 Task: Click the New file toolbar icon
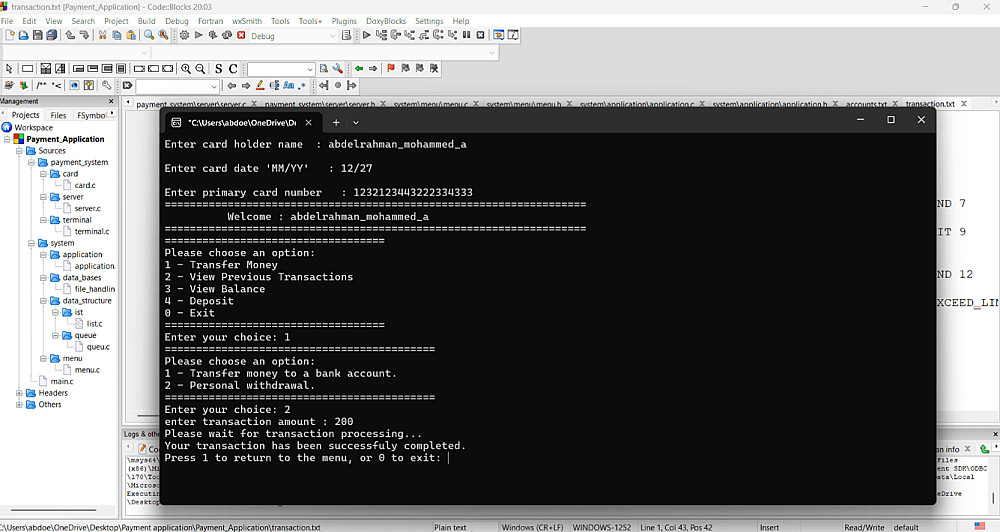(x=10, y=35)
